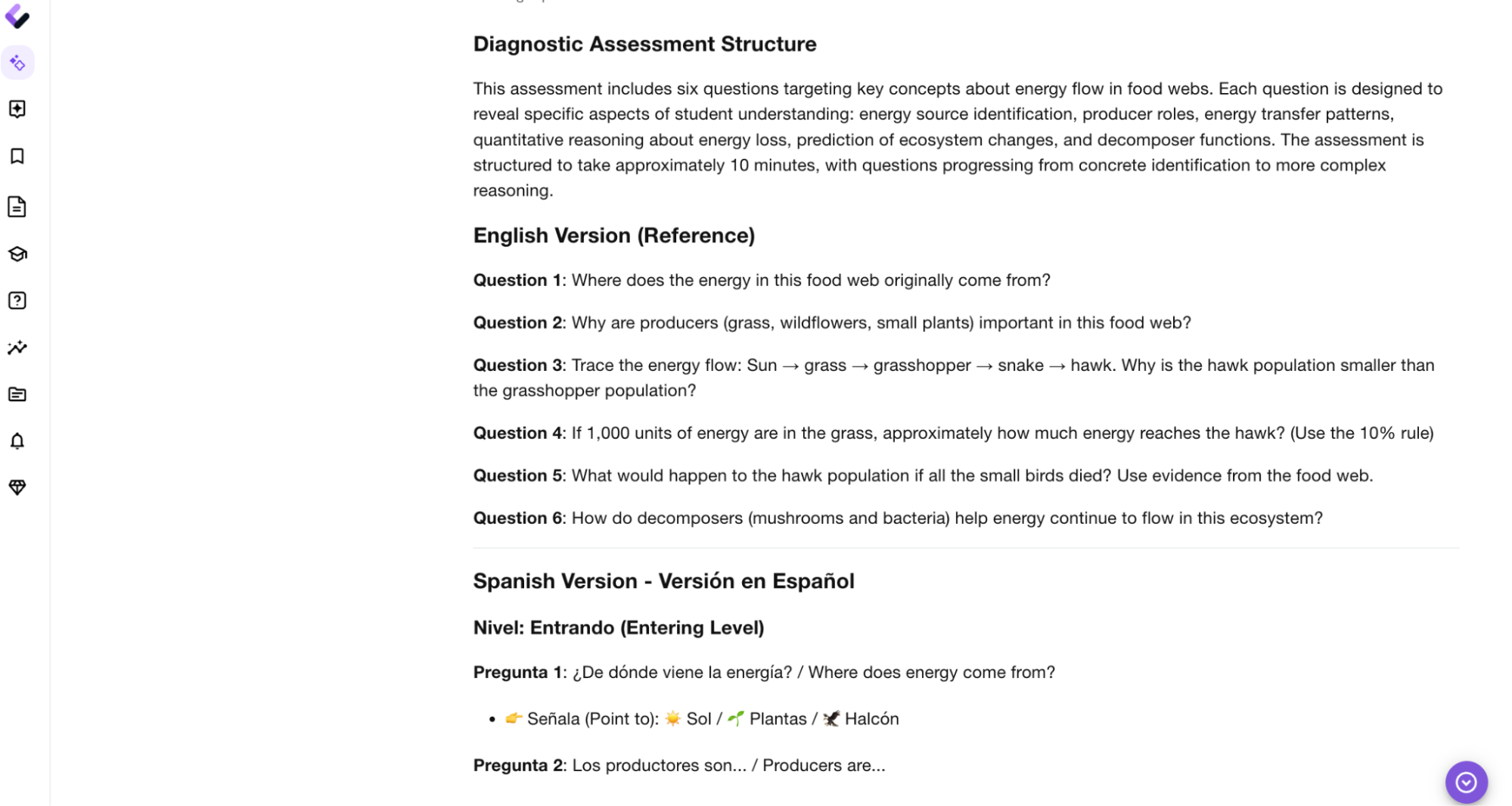Open the bell notifications icon

pos(17,441)
